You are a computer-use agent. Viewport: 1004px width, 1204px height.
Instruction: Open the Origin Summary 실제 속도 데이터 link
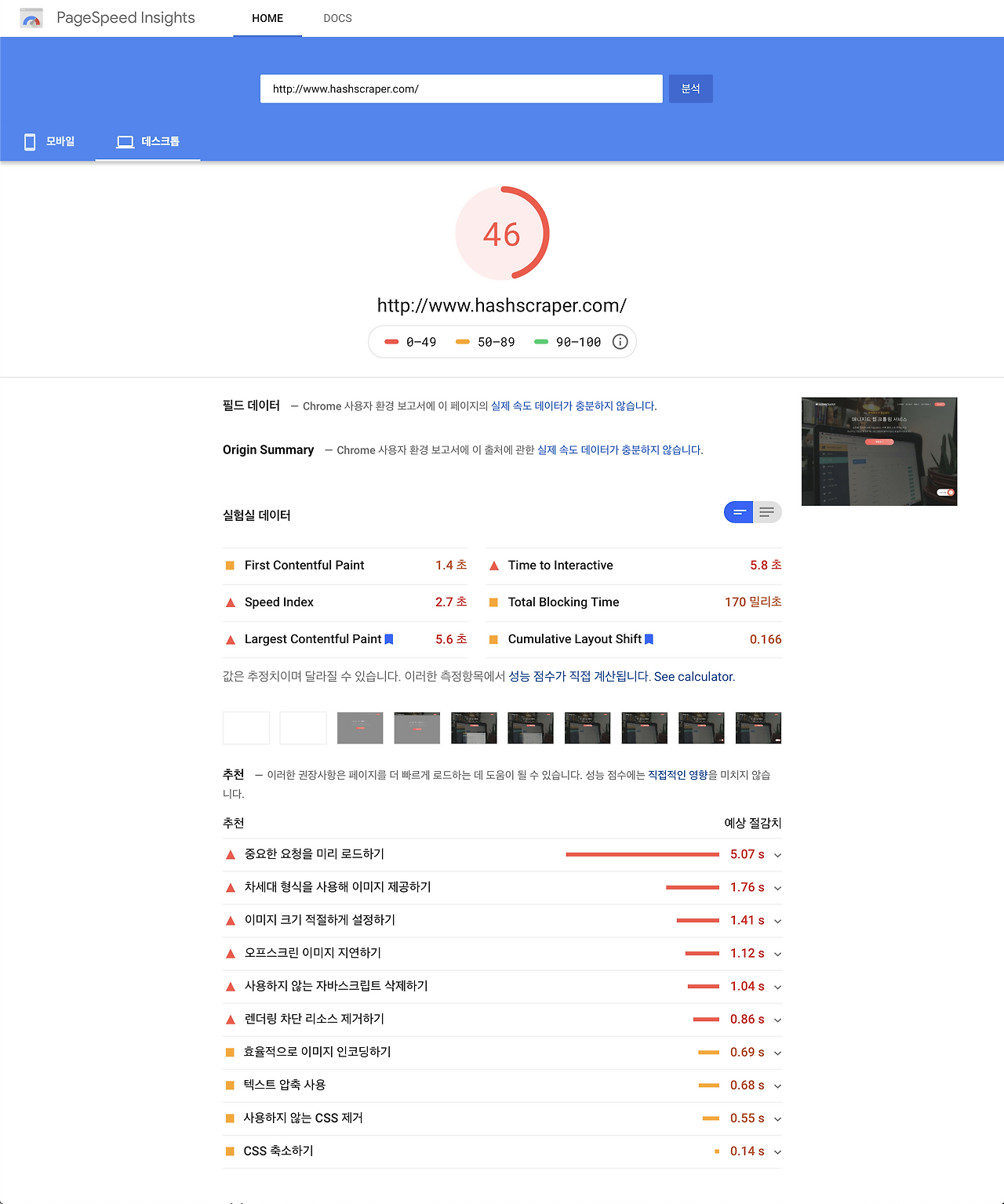(x=619, y=450)
